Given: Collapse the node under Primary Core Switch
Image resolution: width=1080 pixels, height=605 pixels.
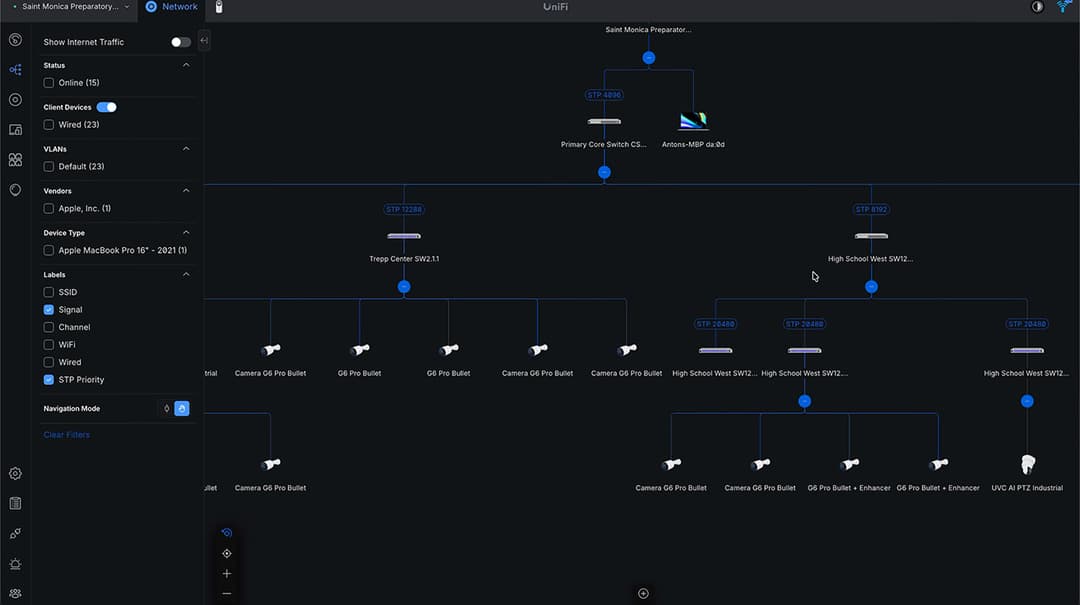Looking at the screenshot, I should pyautogui.click(x=604, y=172).
